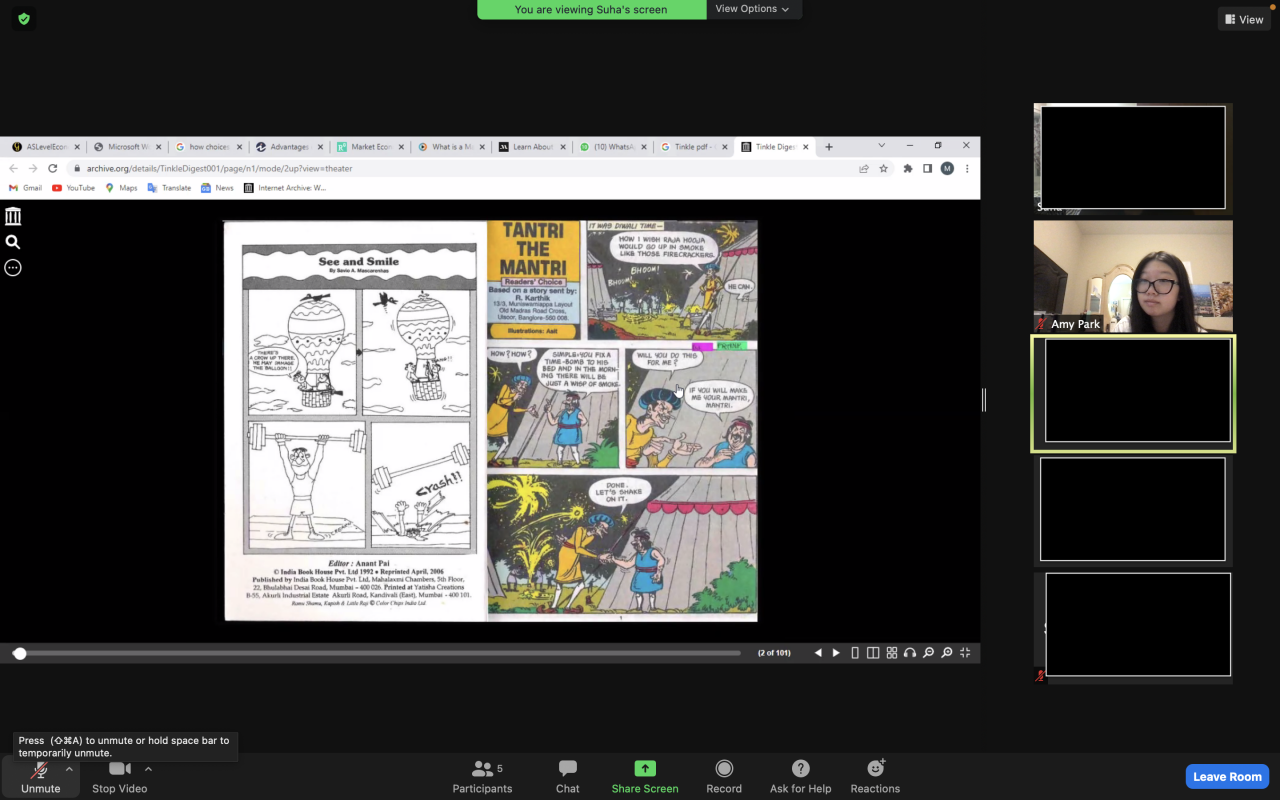Viewport: 1280px width, 800px height.
Task: Open the News bookmark
Action: point(217,188)
